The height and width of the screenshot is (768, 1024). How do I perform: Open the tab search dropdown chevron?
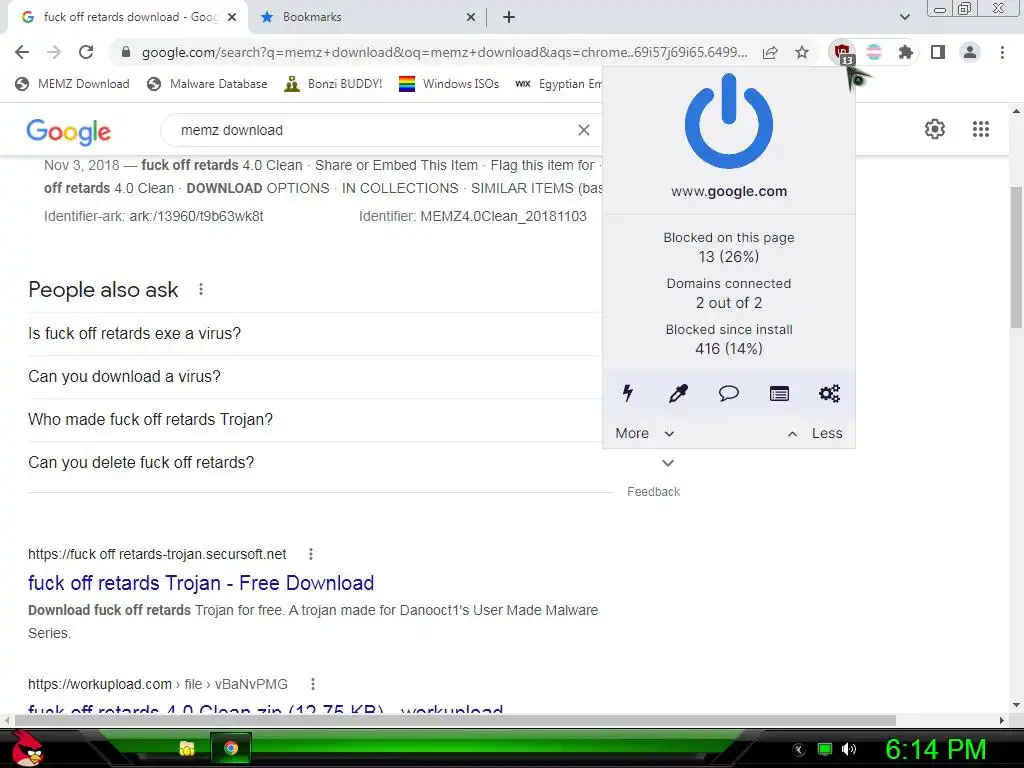904,17
